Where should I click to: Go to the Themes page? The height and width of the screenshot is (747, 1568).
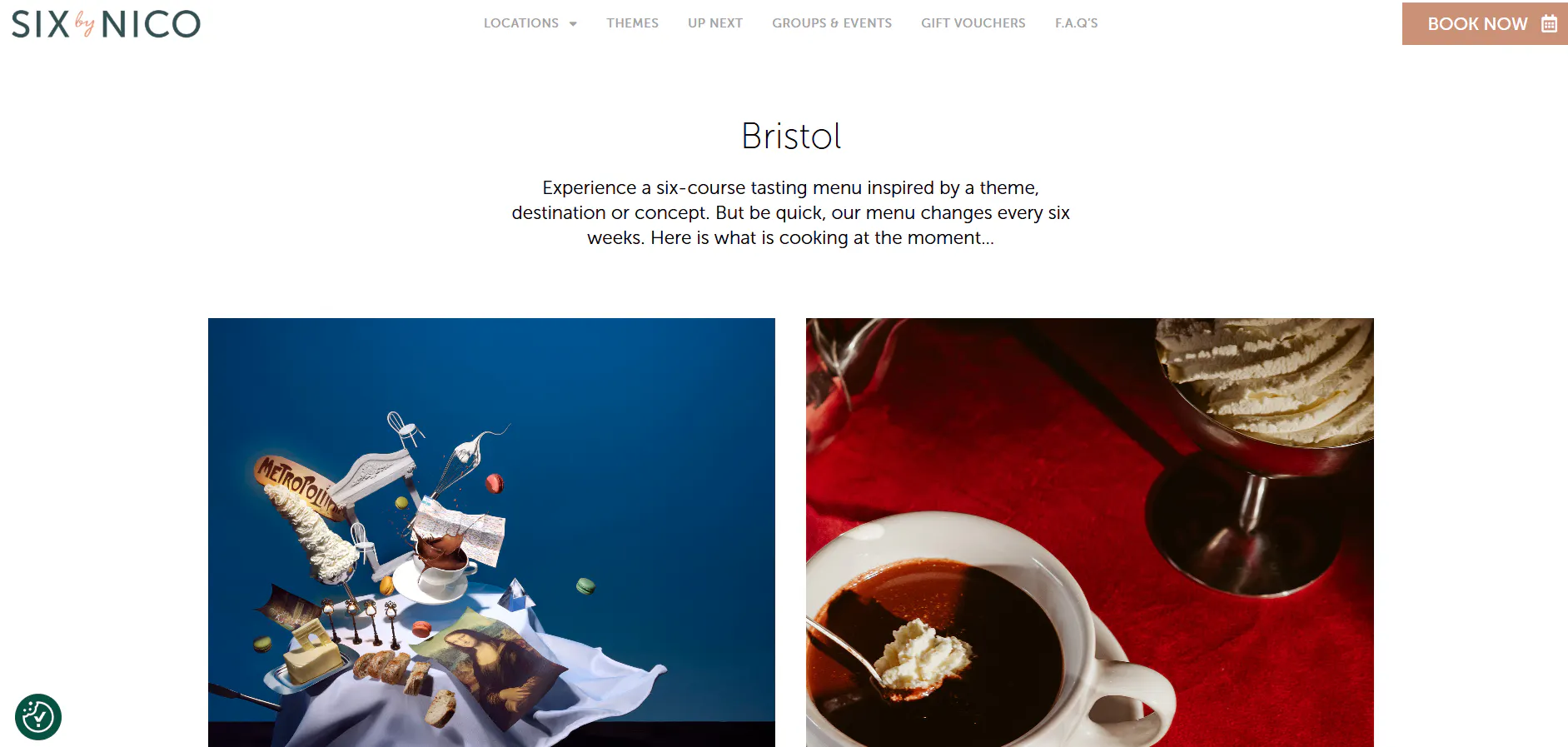tap(632, 23)
